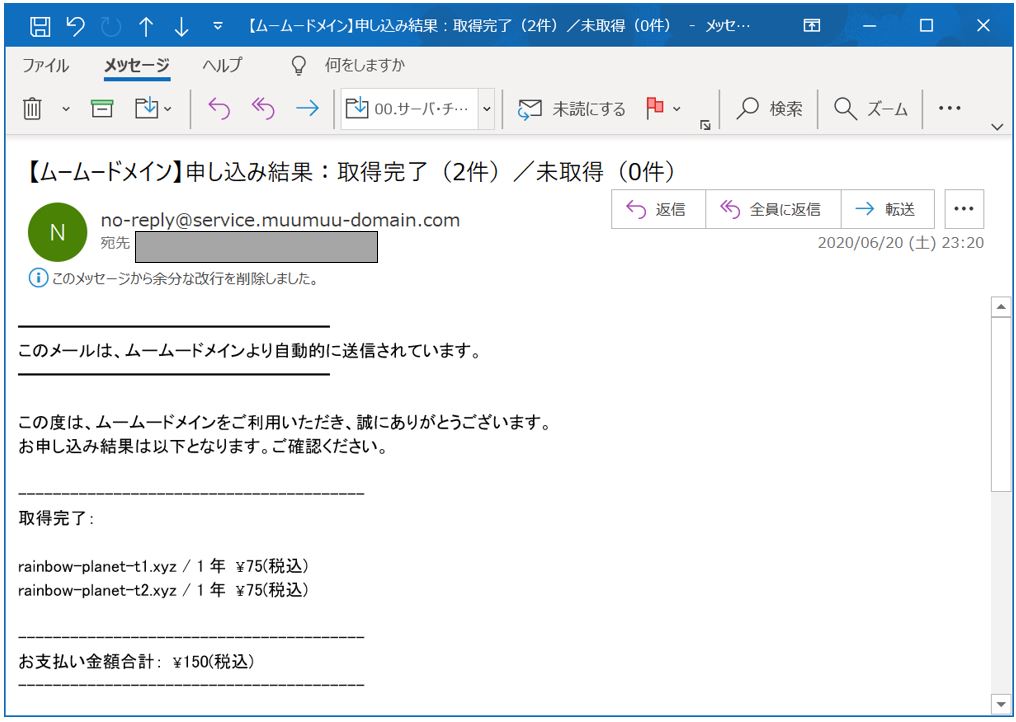Viewport: 1016px width, 722px height.
Task: Click text rainbow-planet-t1.xyz line
Action: 163,566
